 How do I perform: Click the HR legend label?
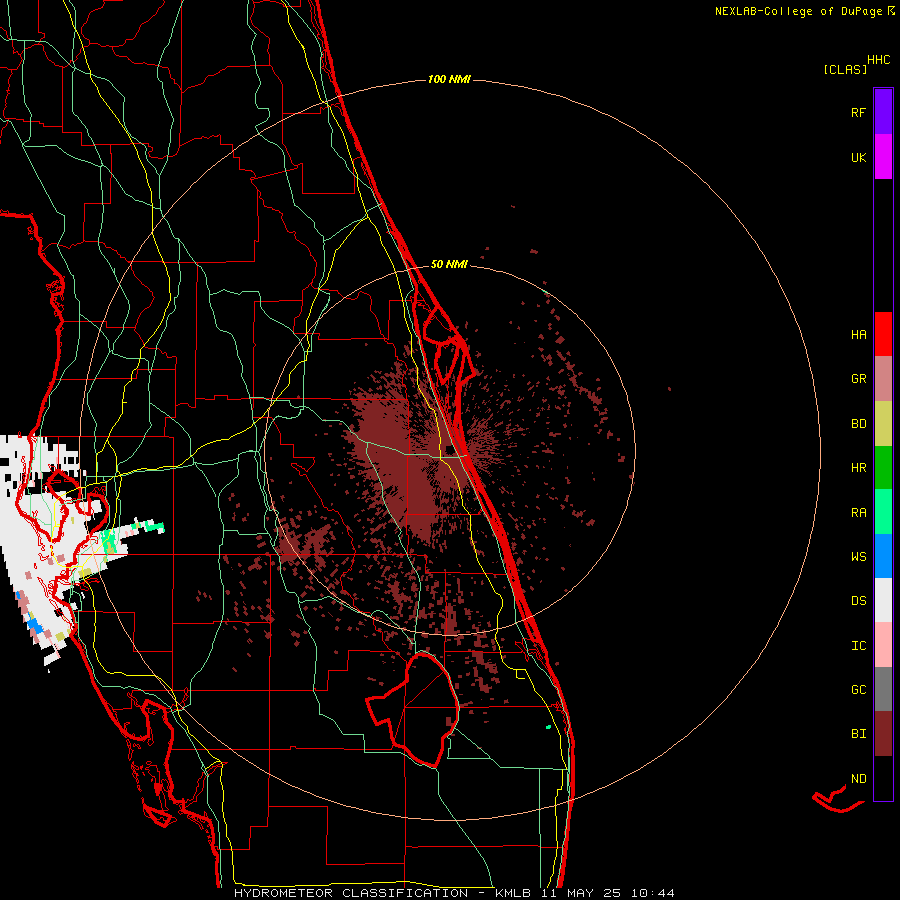(x=858, y=468)
